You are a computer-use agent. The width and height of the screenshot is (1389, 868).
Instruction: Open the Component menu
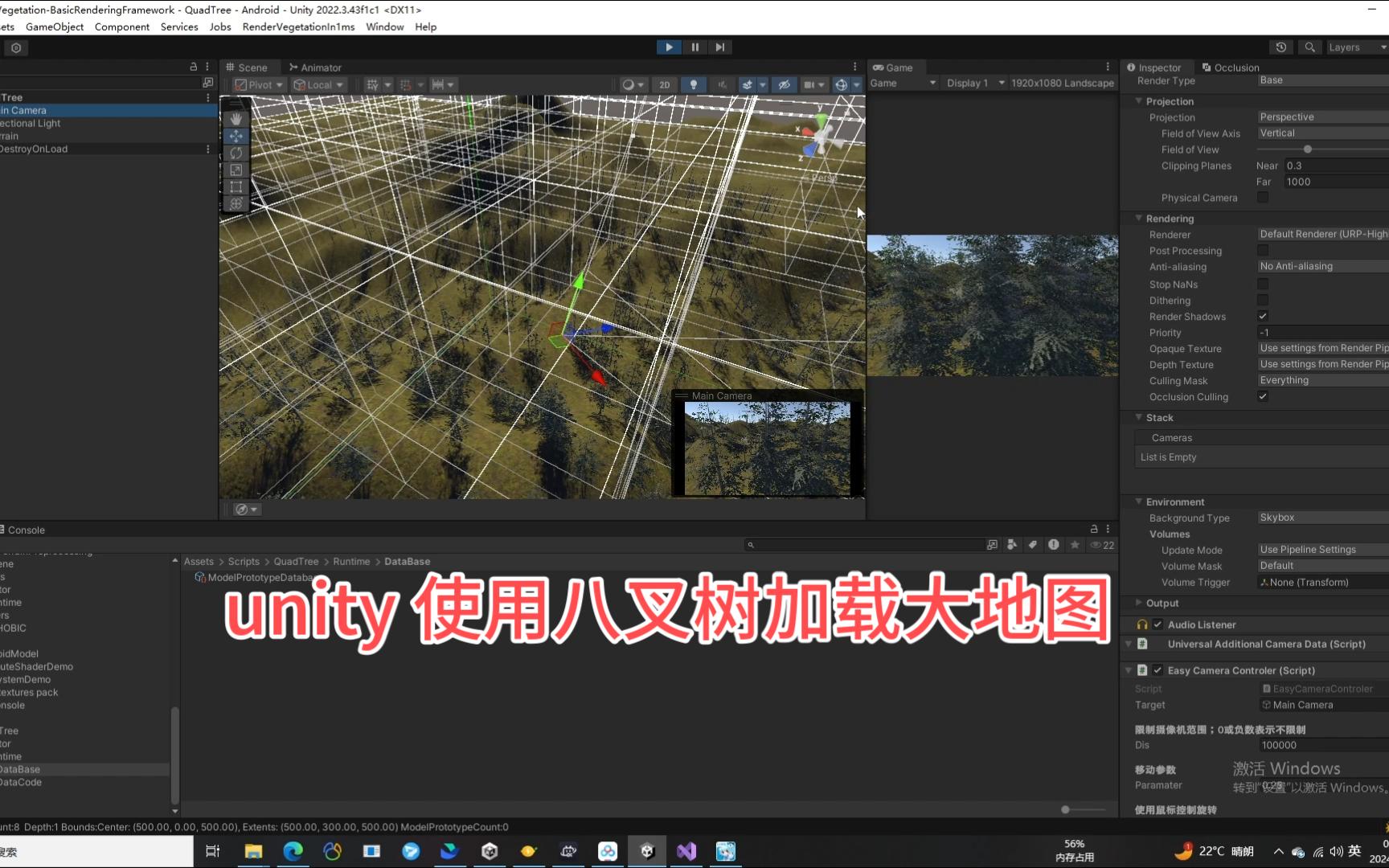point(122,27)
